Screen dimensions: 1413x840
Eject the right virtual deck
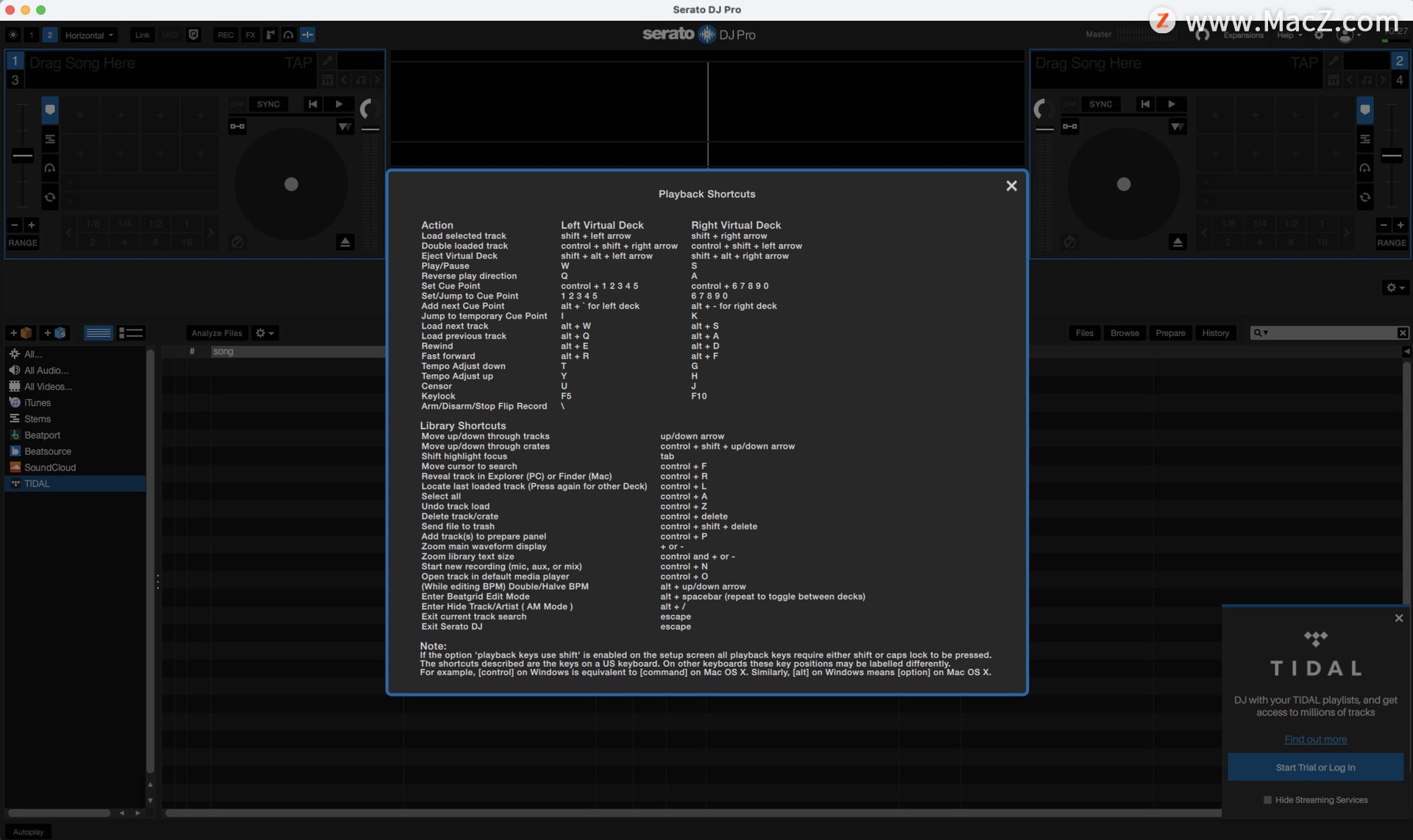[1177, 242]
